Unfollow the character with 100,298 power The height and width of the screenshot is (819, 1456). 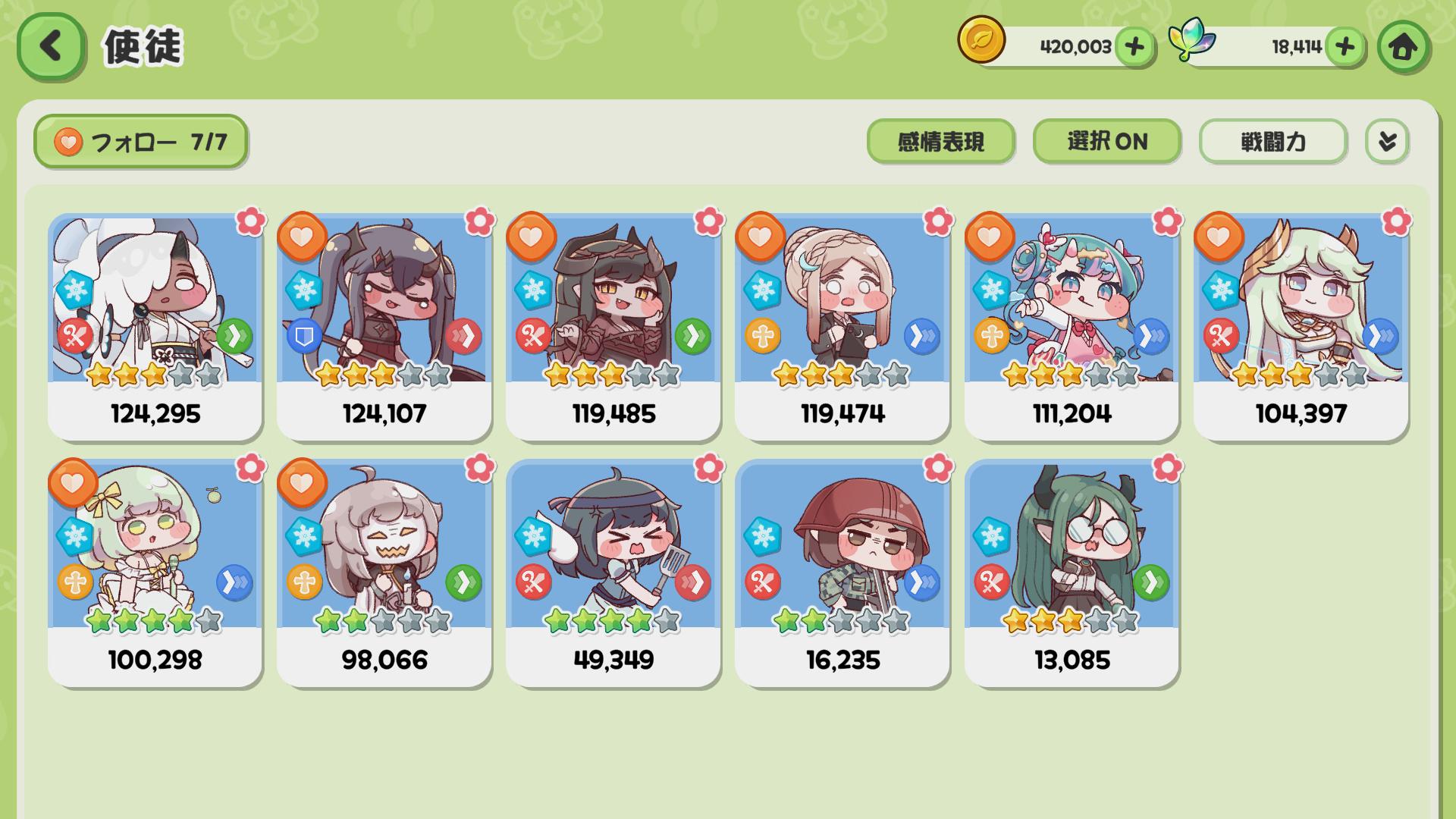[73, 483]
